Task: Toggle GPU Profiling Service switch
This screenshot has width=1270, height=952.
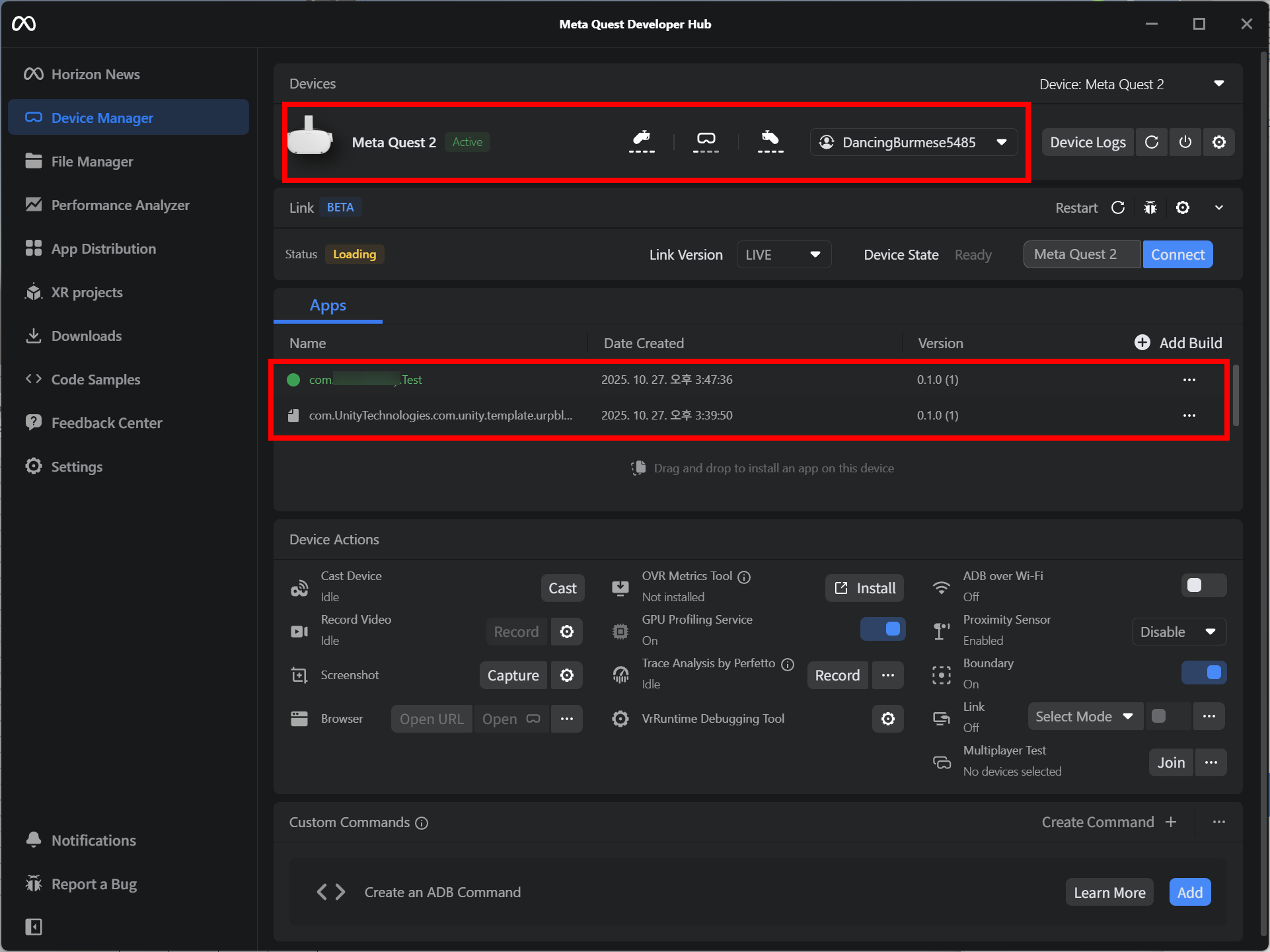Action: [883, 629]
